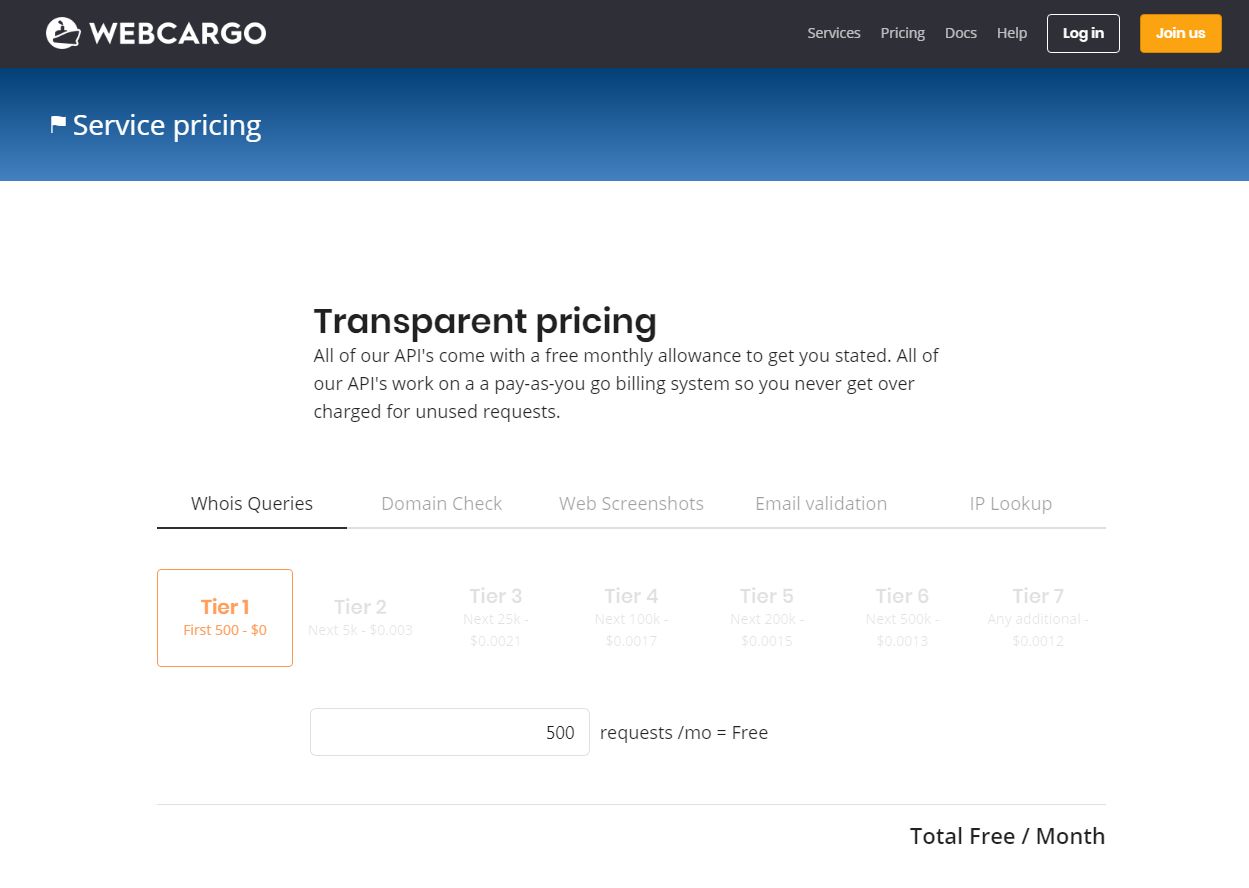This screenshot has height=888, width=1249.
Task: Open the Services menu item
Action: click(x=833, y=33)
